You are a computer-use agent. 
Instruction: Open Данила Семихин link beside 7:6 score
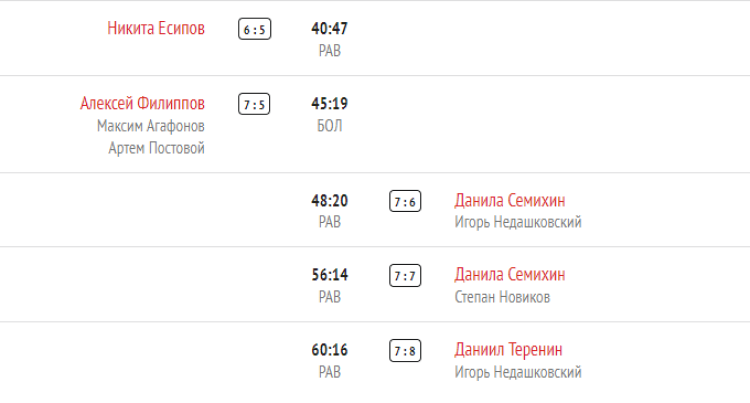coord(509,201)
